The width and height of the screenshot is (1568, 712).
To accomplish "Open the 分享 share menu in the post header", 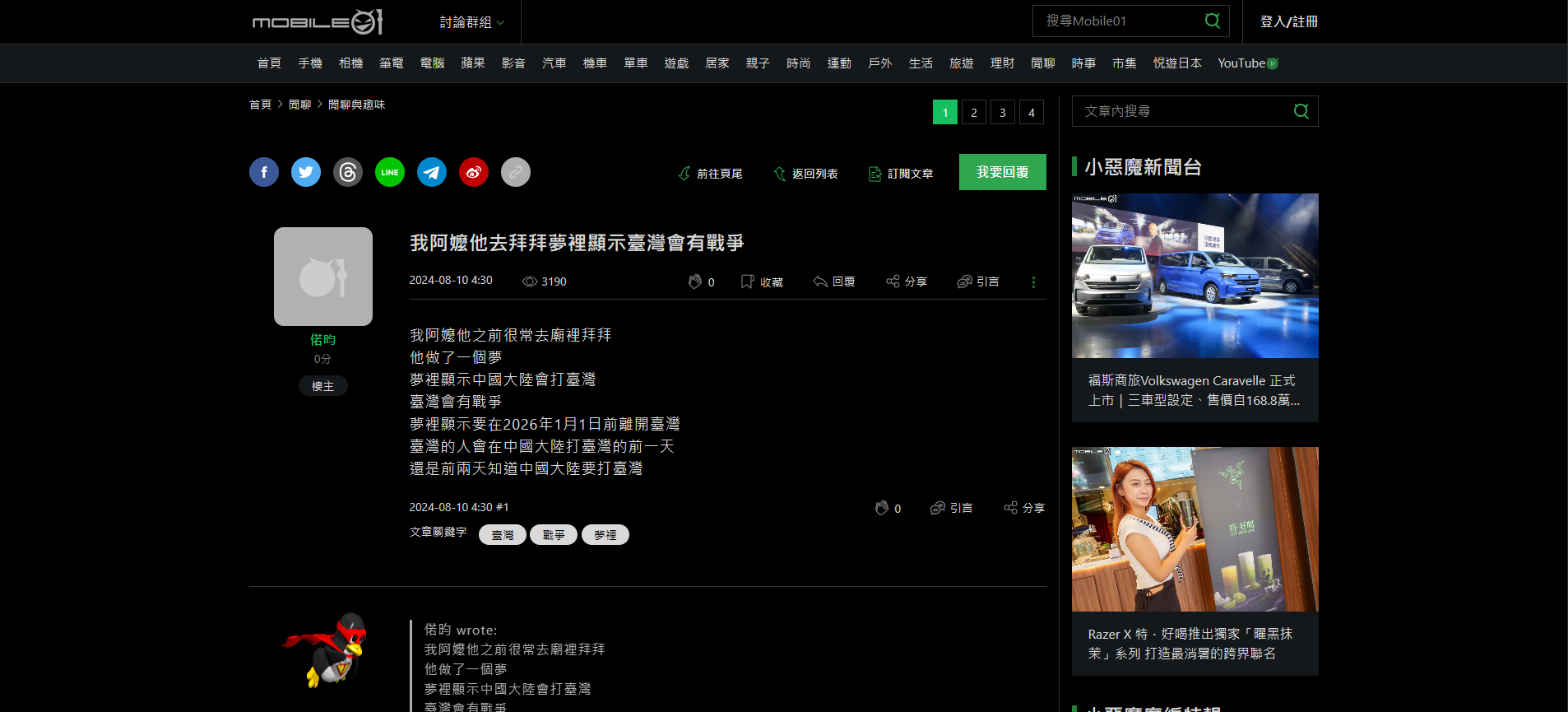I will tap(907, 282).
